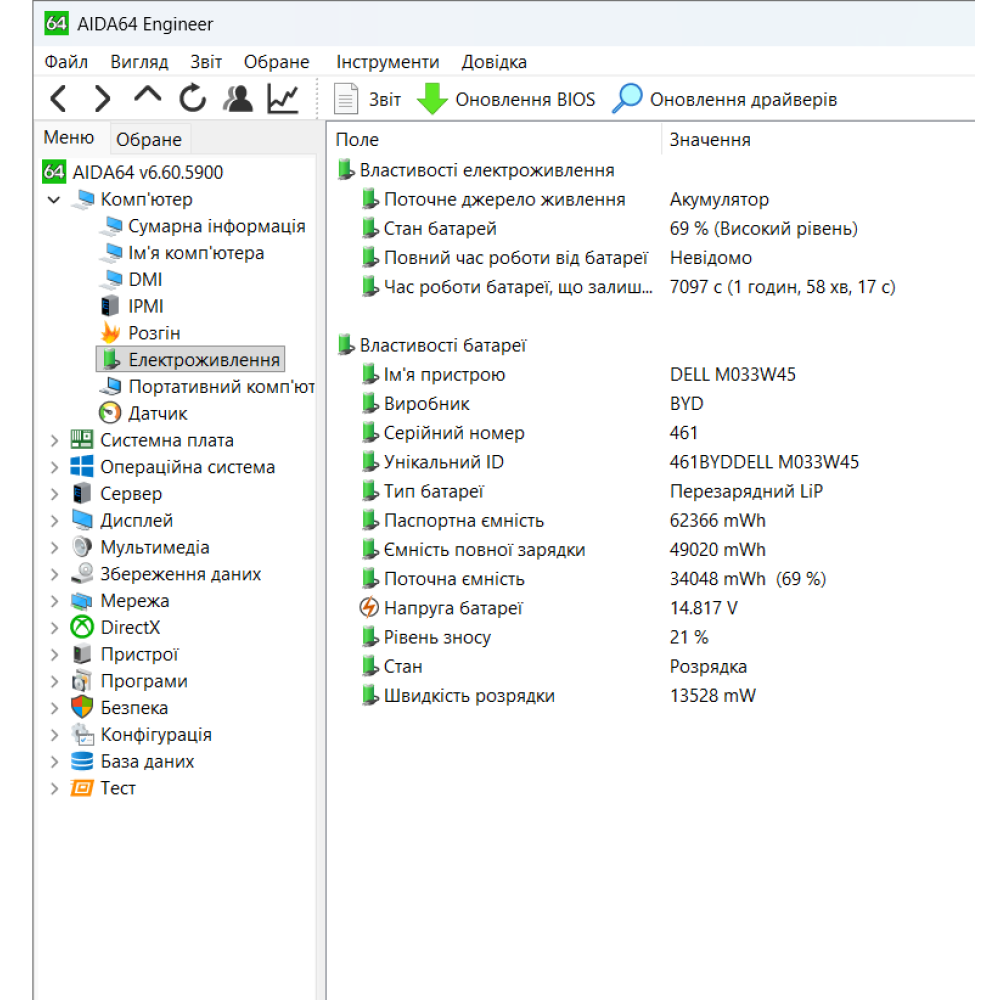The height and width of the screenshot is (1000, 1000).
Task: Expand the Мережа tree node
Action: [55, 600]
